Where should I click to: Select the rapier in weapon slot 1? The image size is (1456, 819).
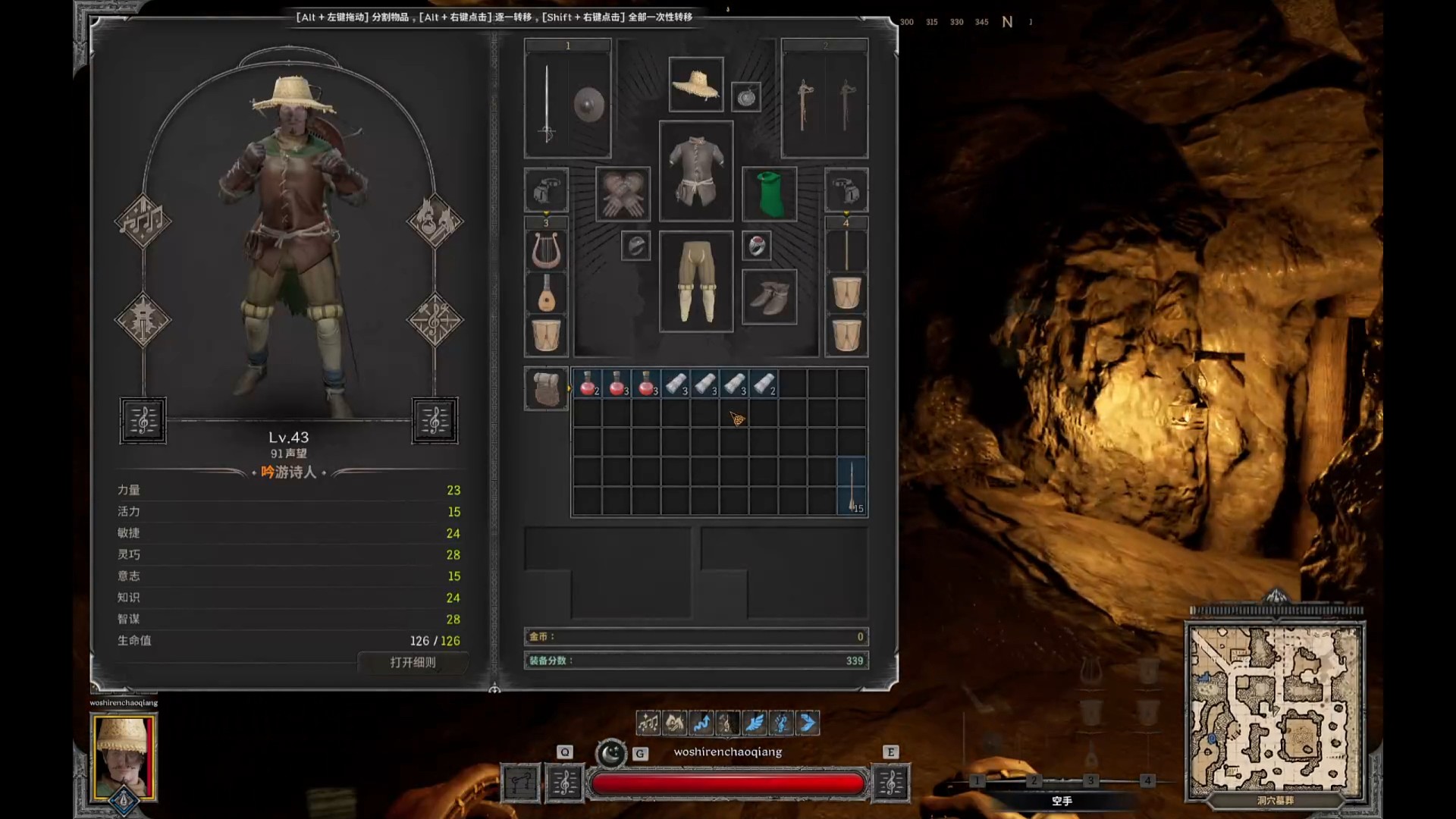(x=547, y=102)
